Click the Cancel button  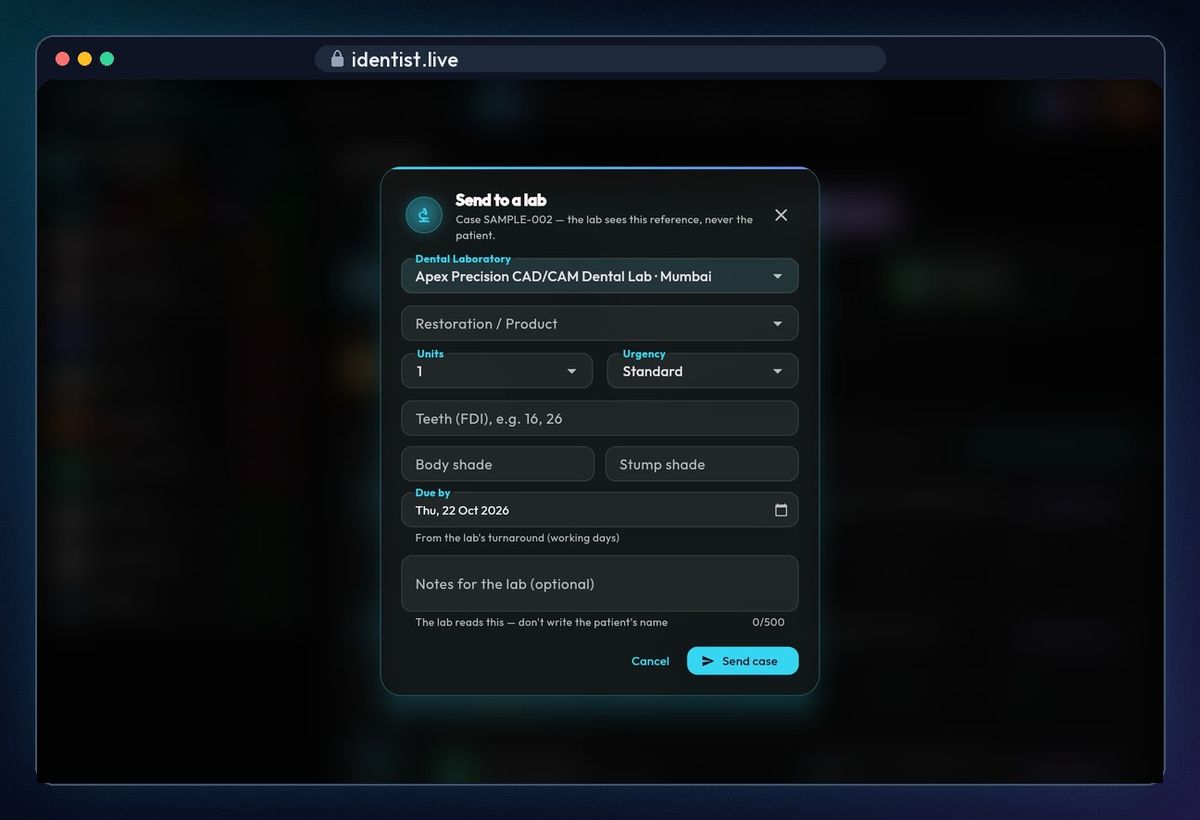(x=650, y=661)
